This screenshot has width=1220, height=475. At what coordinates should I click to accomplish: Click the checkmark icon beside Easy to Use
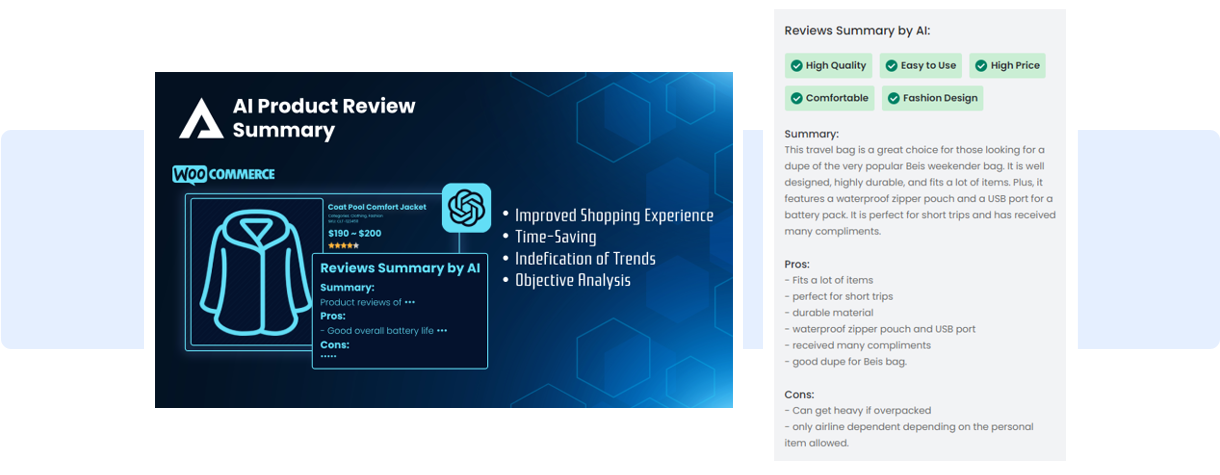click(x=892, y=66)
